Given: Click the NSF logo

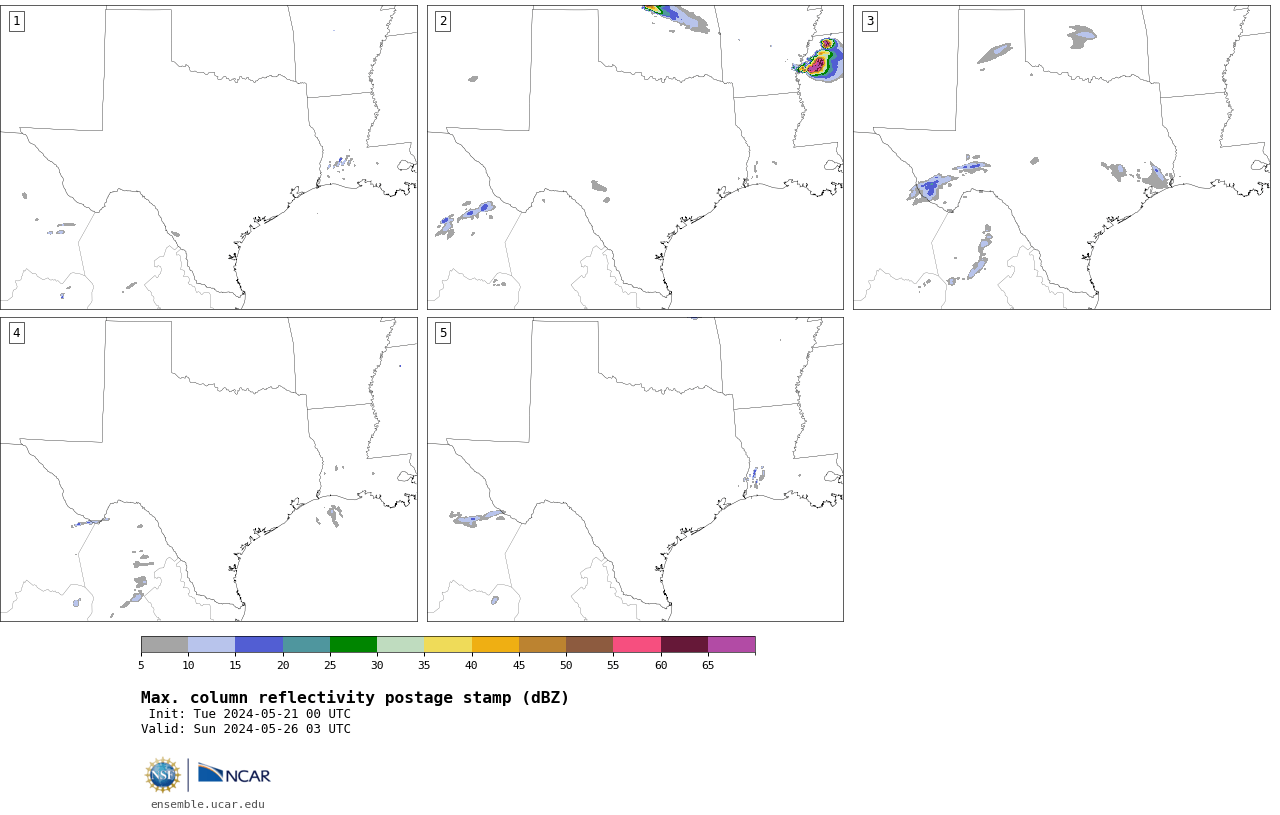Looking at the screenshot, I should (x=163, y=775).
